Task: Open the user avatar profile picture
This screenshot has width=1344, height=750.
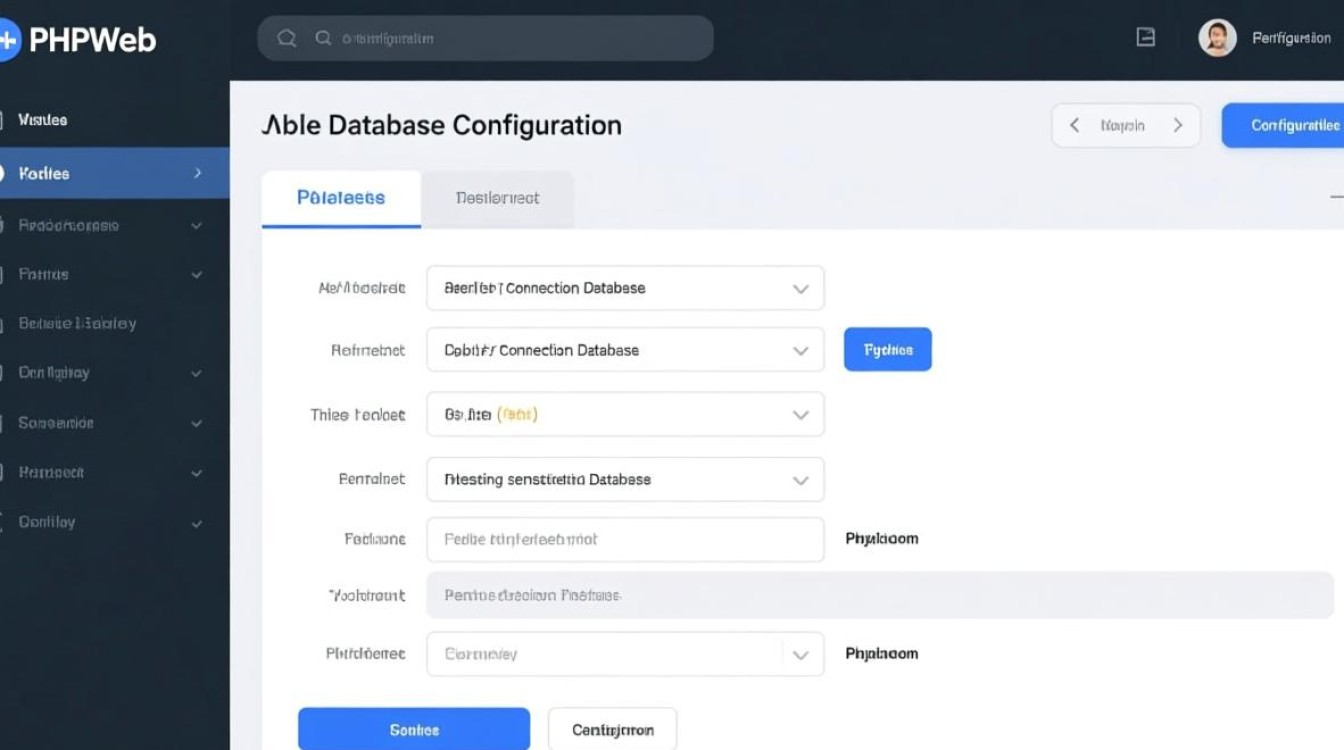Action: (x=1217, y=39)
